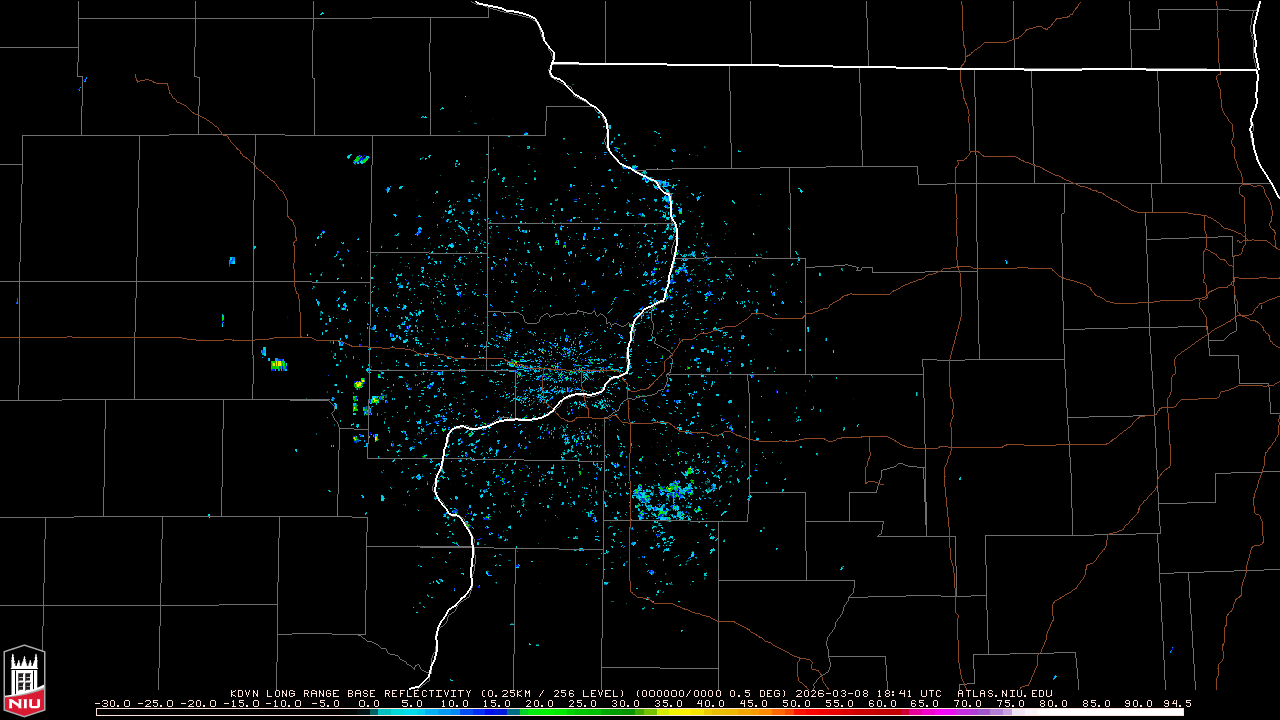Click the -30.0 scale value
The width and height of the screenshot is (1280, 720).
112,703
